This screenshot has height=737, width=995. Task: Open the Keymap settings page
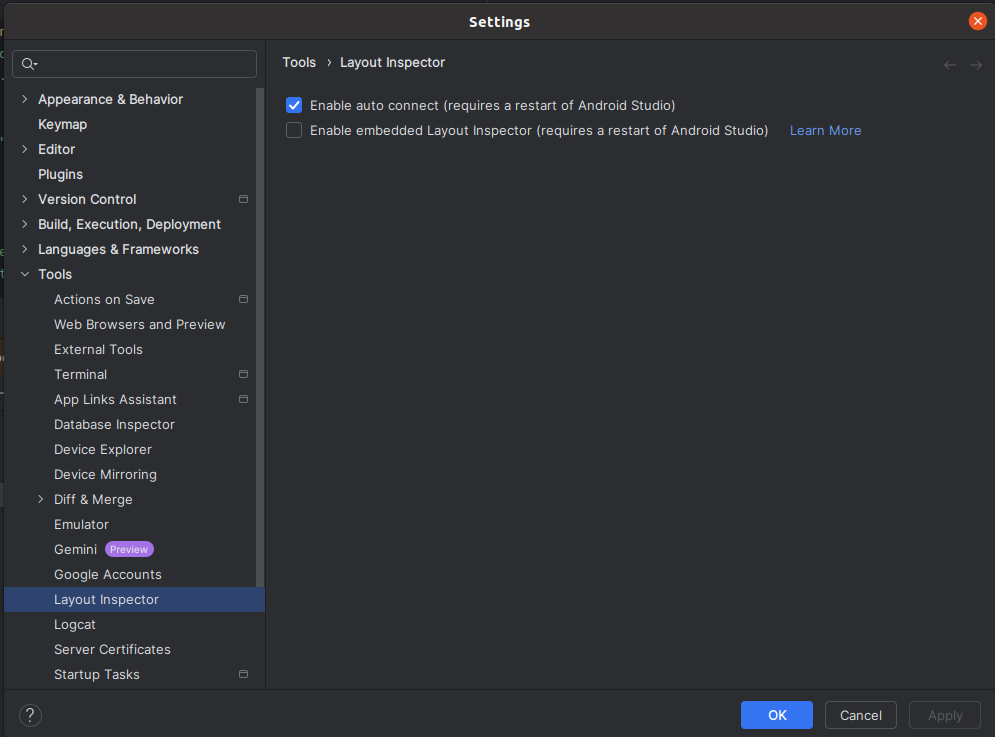pos(62,124)
